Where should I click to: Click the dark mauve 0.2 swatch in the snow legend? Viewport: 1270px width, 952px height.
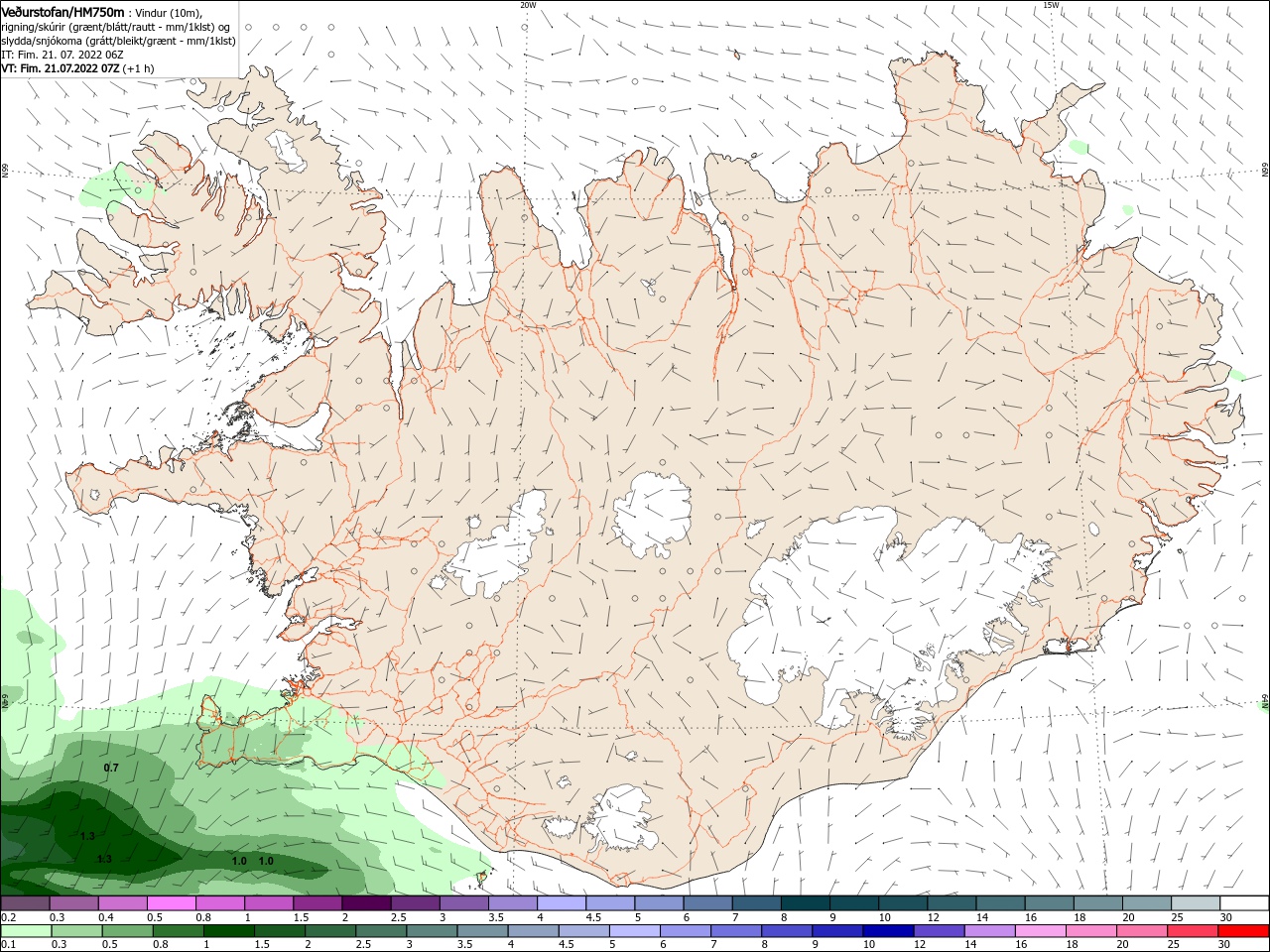pos(26,903)
